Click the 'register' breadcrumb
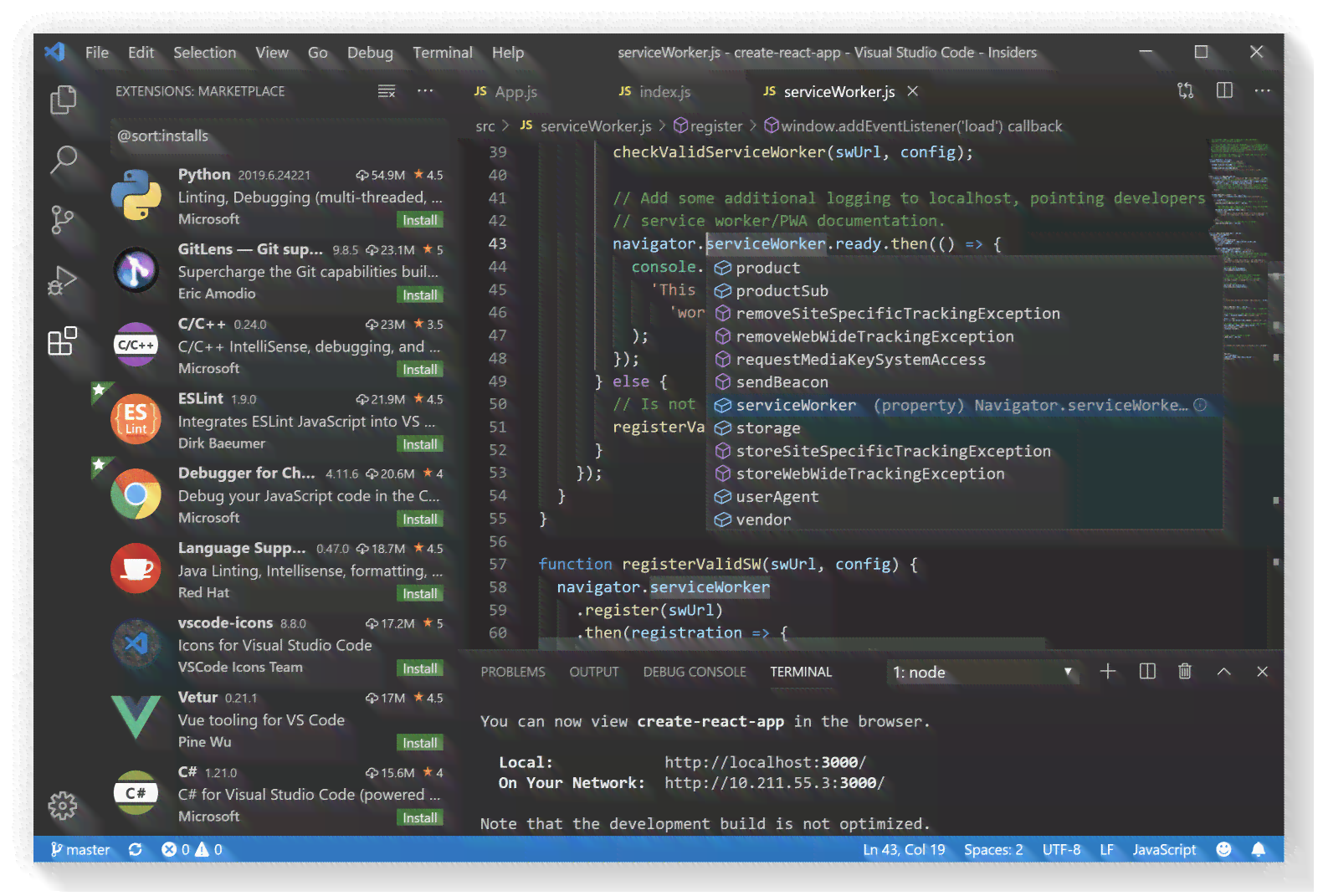This screenshot has height=896, width=1318. click(708, 126)
